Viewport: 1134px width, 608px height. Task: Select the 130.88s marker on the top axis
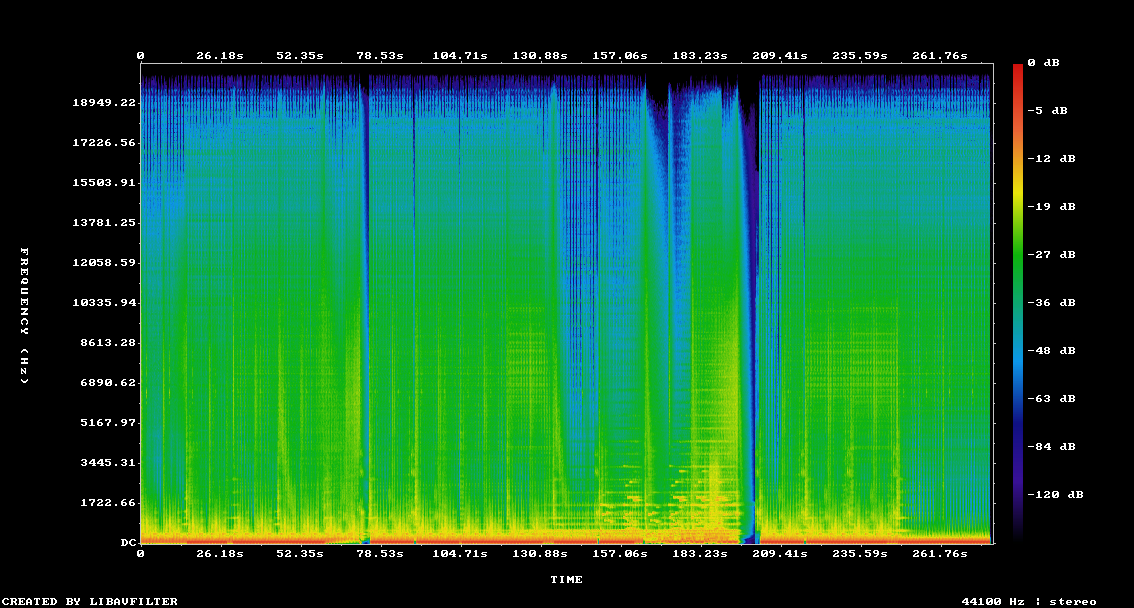point(539,55)
